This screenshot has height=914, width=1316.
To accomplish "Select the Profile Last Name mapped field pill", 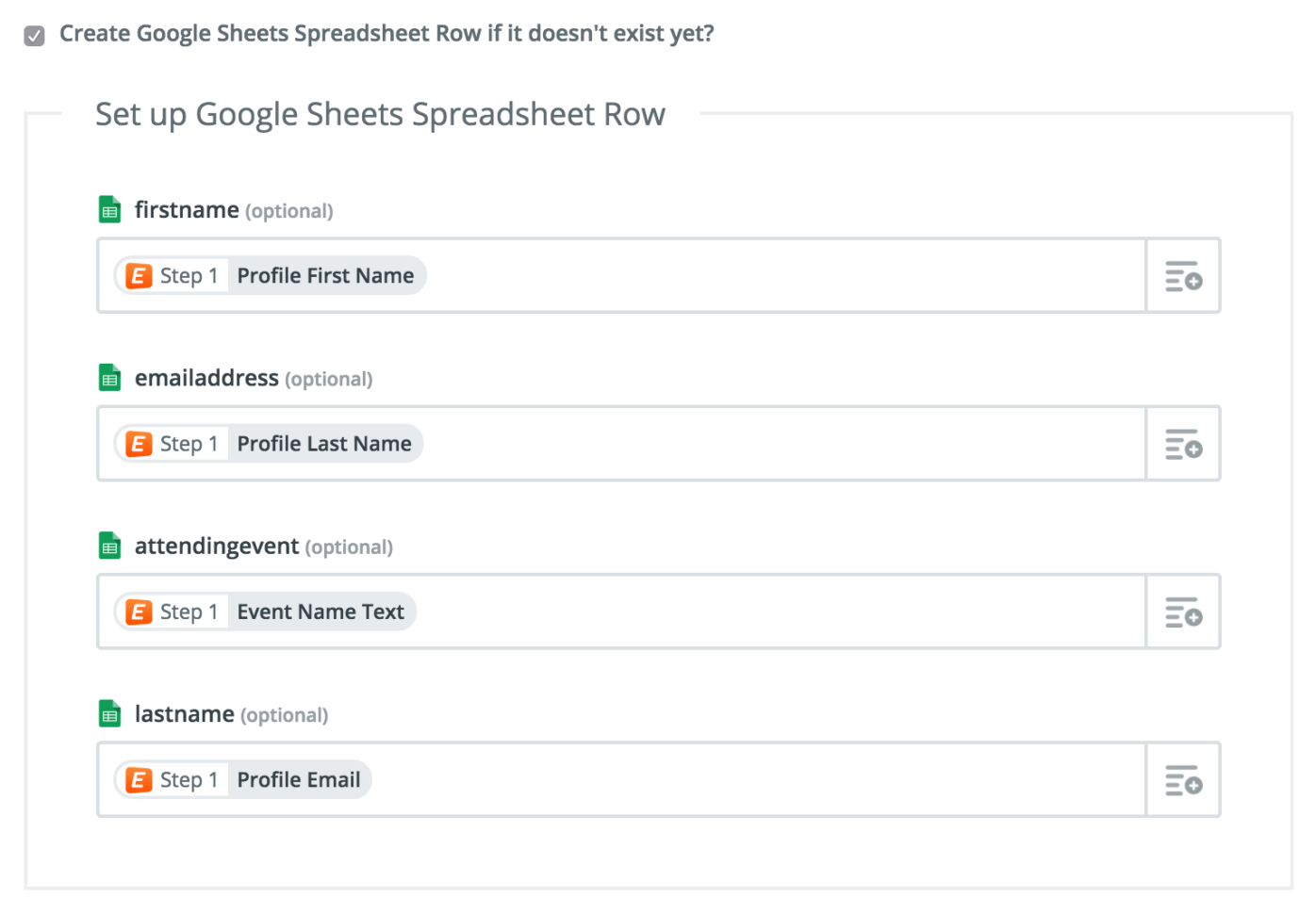I will pos(323,443).
